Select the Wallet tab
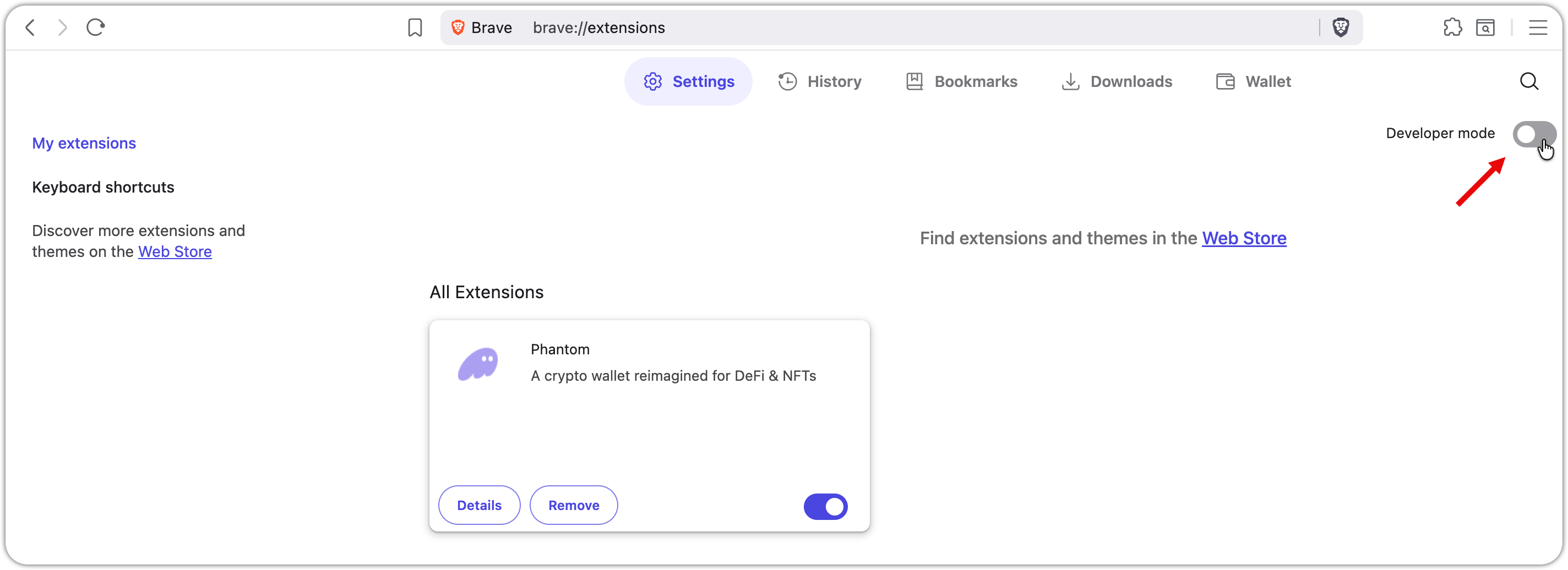Screen dimensions: 1568x570 (x=1253, y=81)
